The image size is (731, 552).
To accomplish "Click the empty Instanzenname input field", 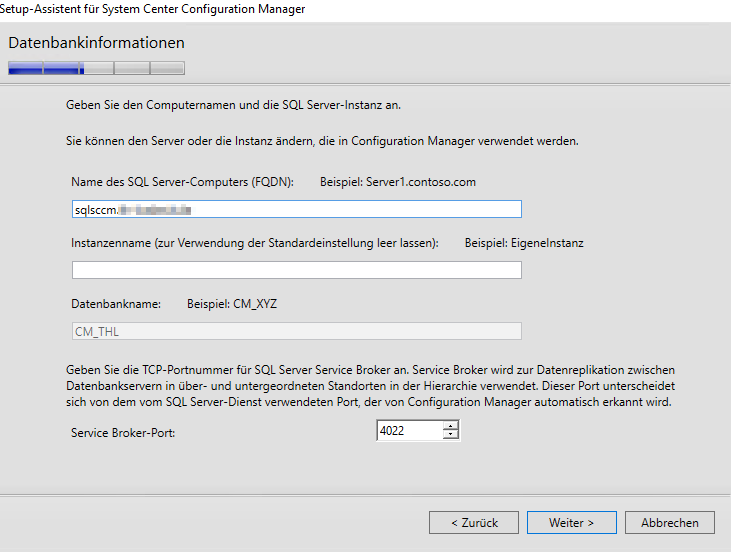I will (297, 270).
